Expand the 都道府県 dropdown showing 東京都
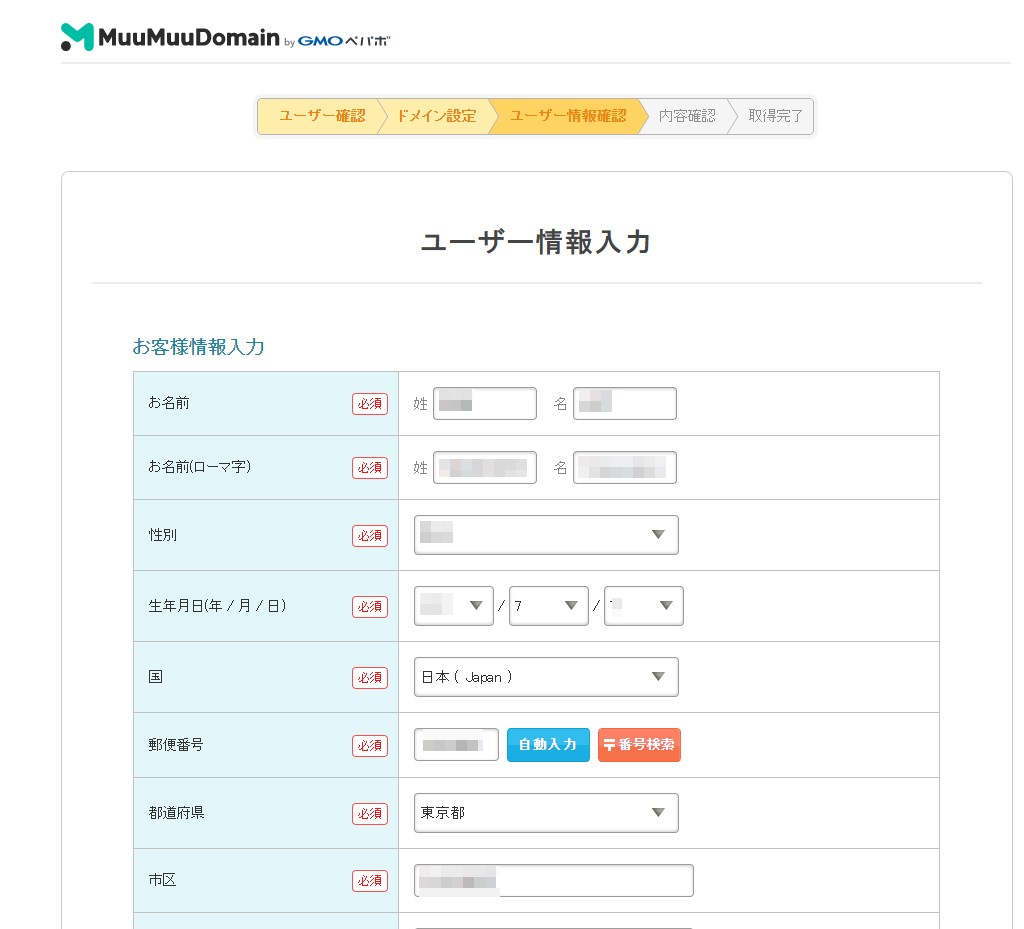This screenshot has width=1024, height=929. (x=546, y=813)
